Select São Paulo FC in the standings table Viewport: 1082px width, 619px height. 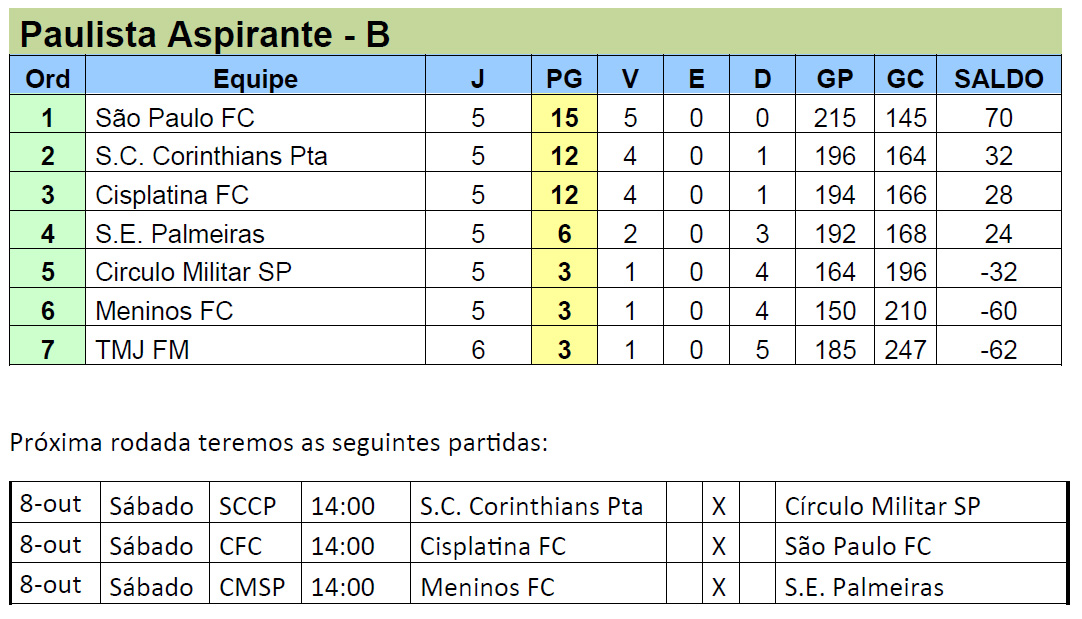point(175,118)
